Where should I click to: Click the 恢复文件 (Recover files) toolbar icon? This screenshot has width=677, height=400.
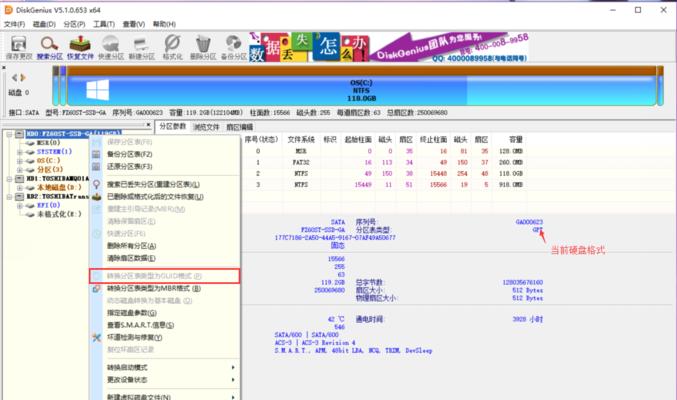tap(80, 44)
